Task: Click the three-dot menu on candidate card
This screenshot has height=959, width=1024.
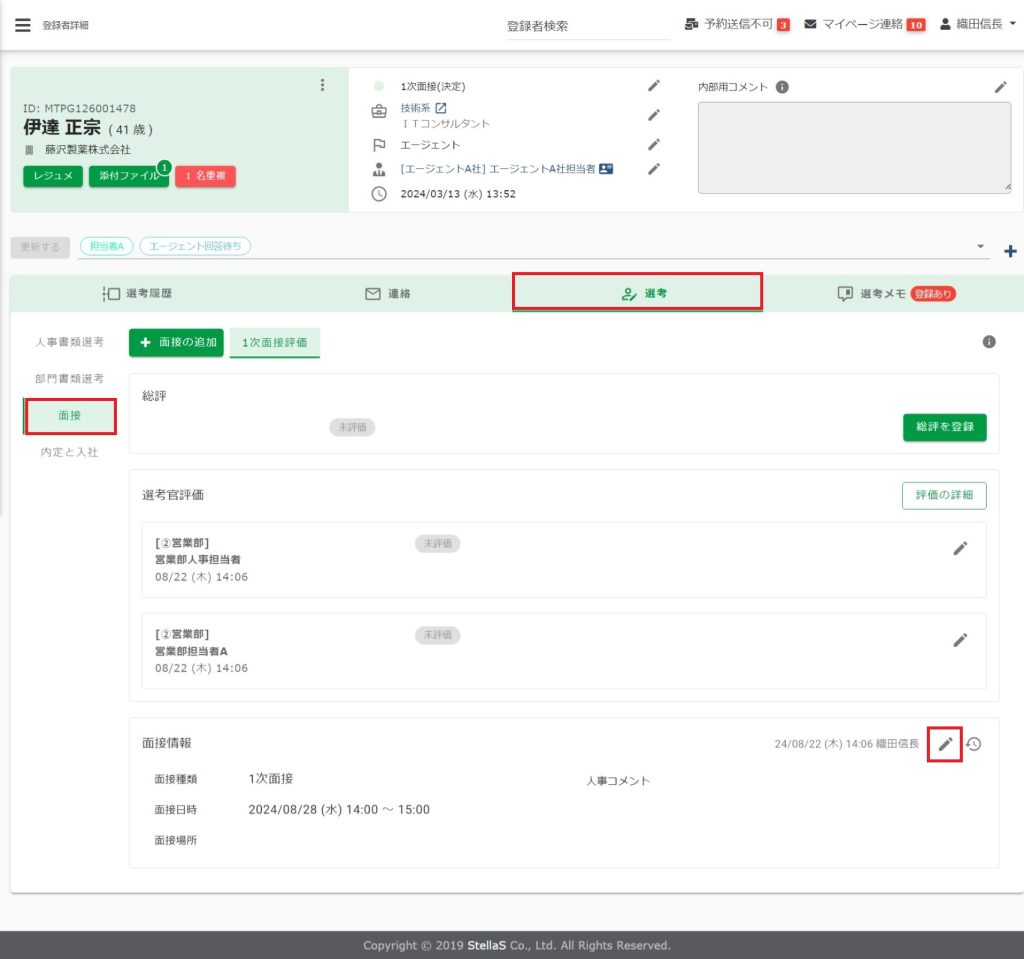Action: click(322, 85)
